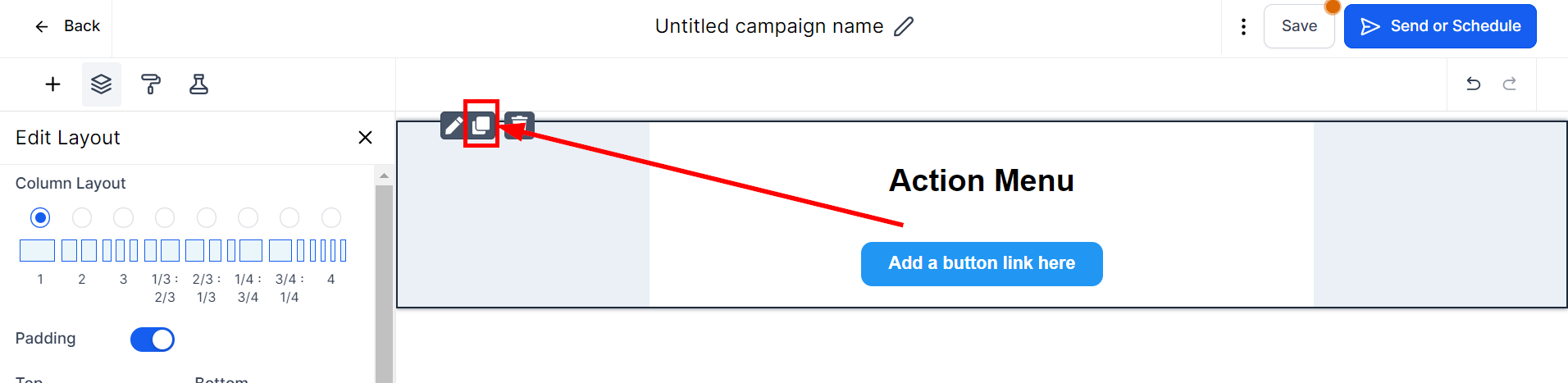This screenshot has width=1568, height=383.
Task: Click the flask testing icon
Action: 198,84
